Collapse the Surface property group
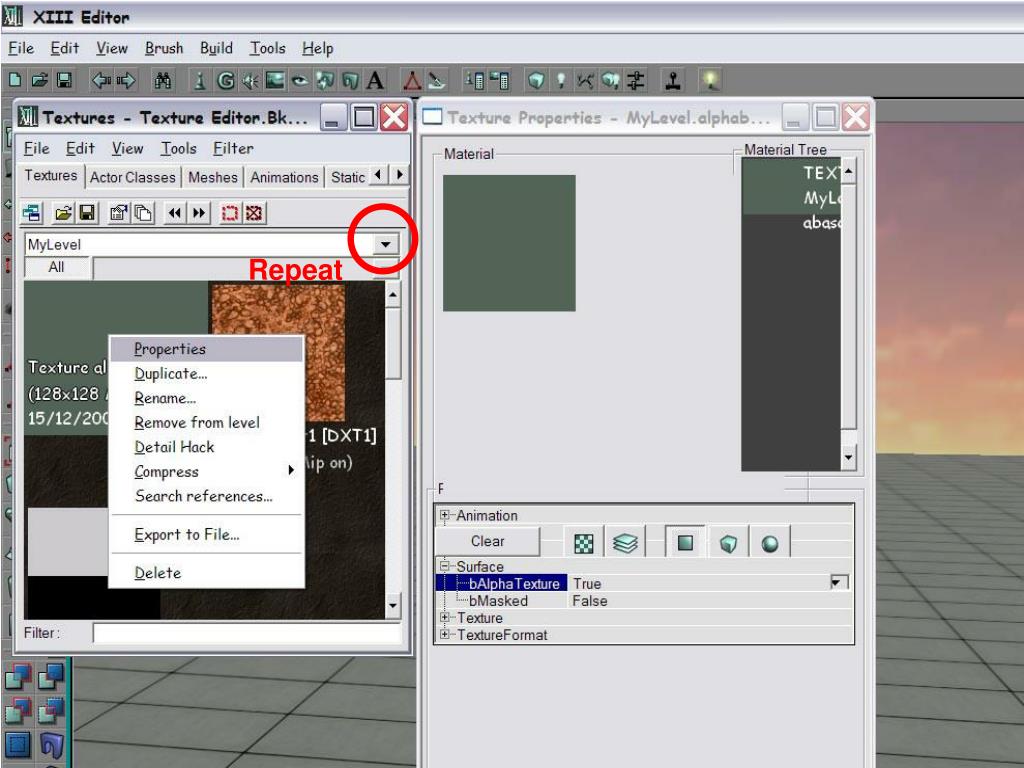Screen dimensions: 1024x768 coord(444,566)
